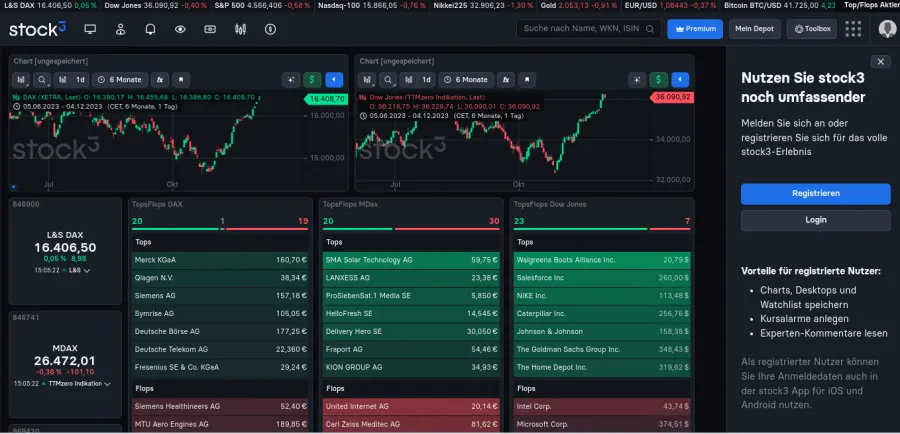900x434 pixels.
Task: Open the watchlist eye icon in header
Action: tap(180, 29)
